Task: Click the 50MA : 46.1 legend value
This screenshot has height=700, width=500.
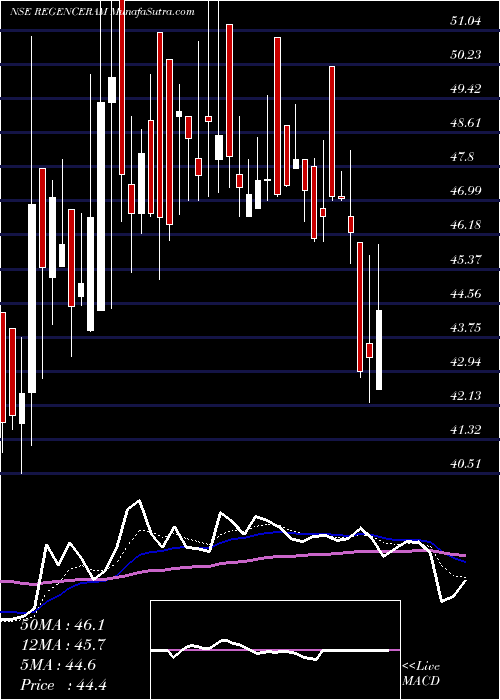Action: pos(62,624)
